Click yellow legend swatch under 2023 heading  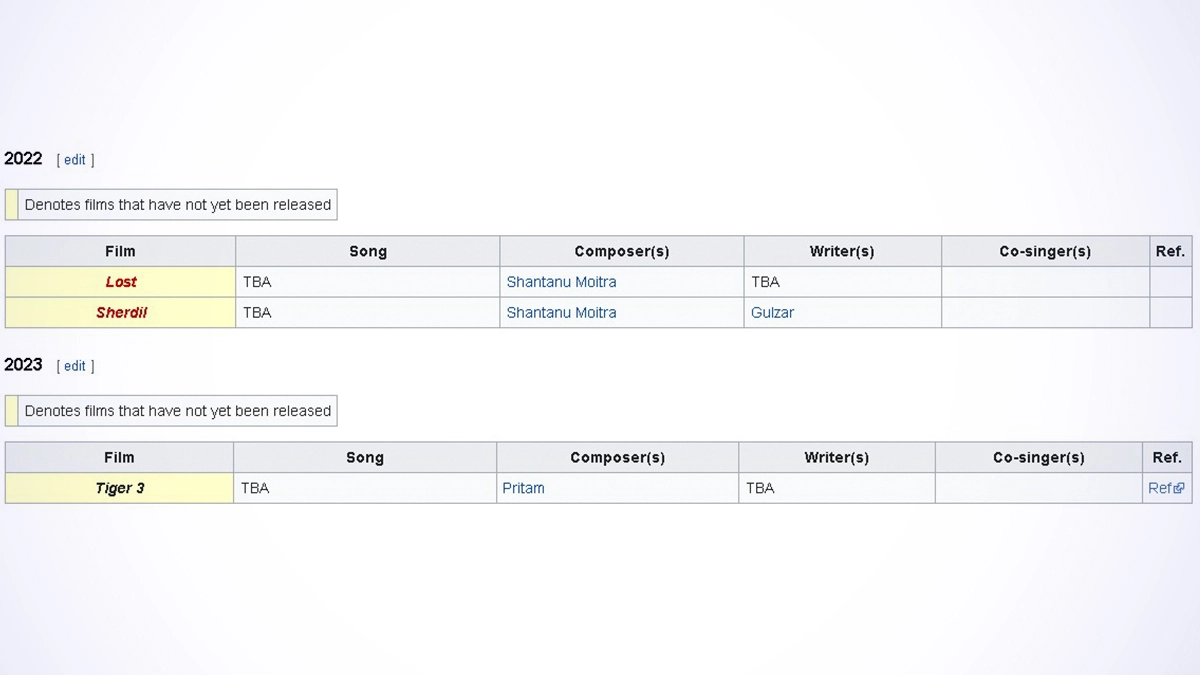coord(12,411)
